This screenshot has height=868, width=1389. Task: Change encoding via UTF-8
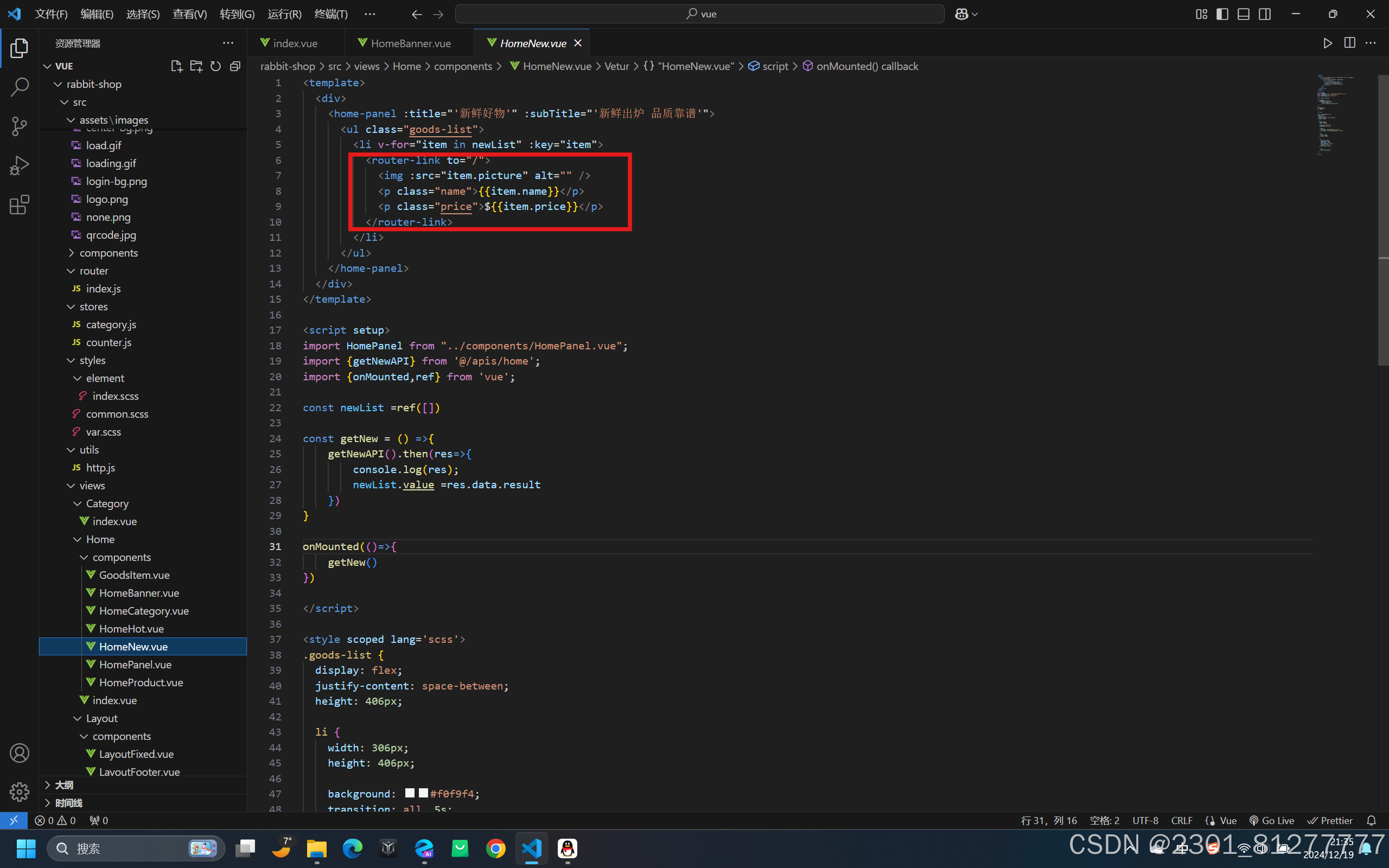(1145, 820)
